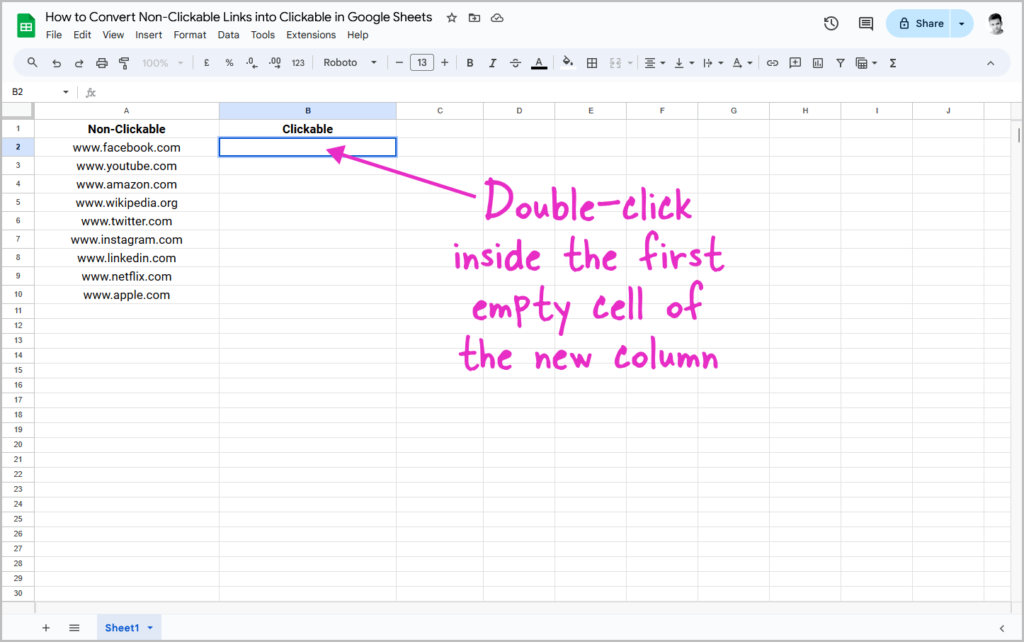Format as currency pound symbol
Viewport: 1024px width, 642px height.
[206, 63]
